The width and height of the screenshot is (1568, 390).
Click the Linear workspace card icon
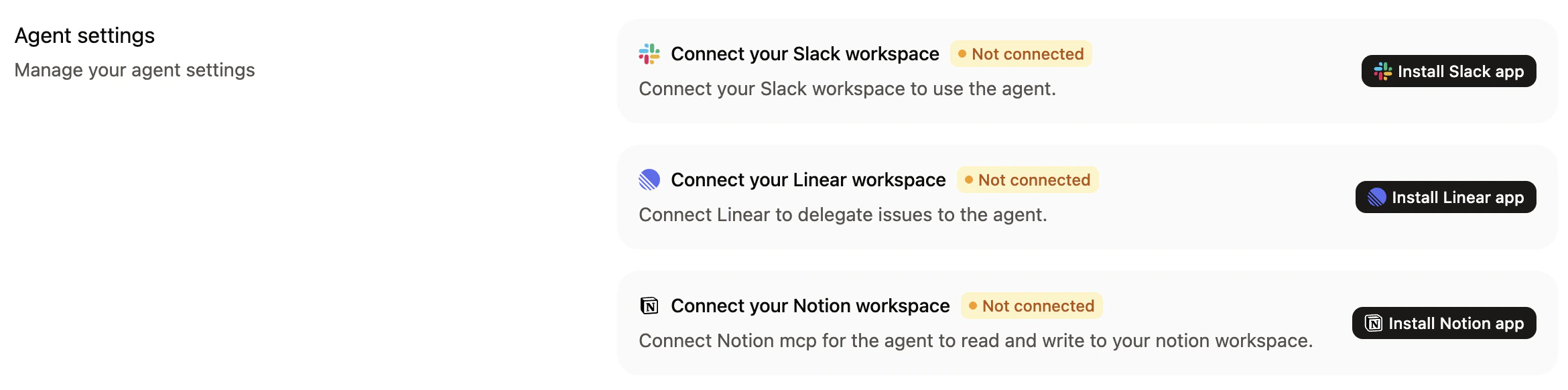tap(649, 180)
